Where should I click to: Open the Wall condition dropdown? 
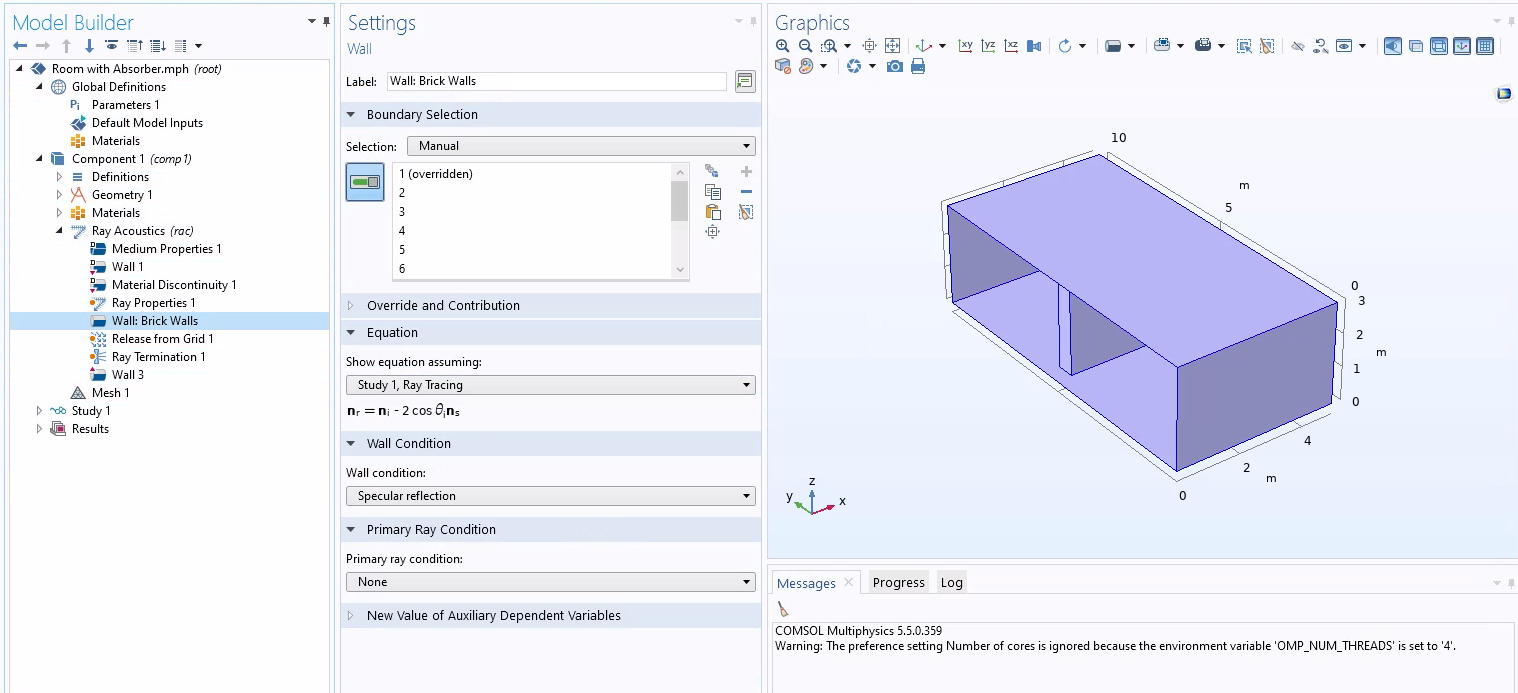[x=550, y=496]
